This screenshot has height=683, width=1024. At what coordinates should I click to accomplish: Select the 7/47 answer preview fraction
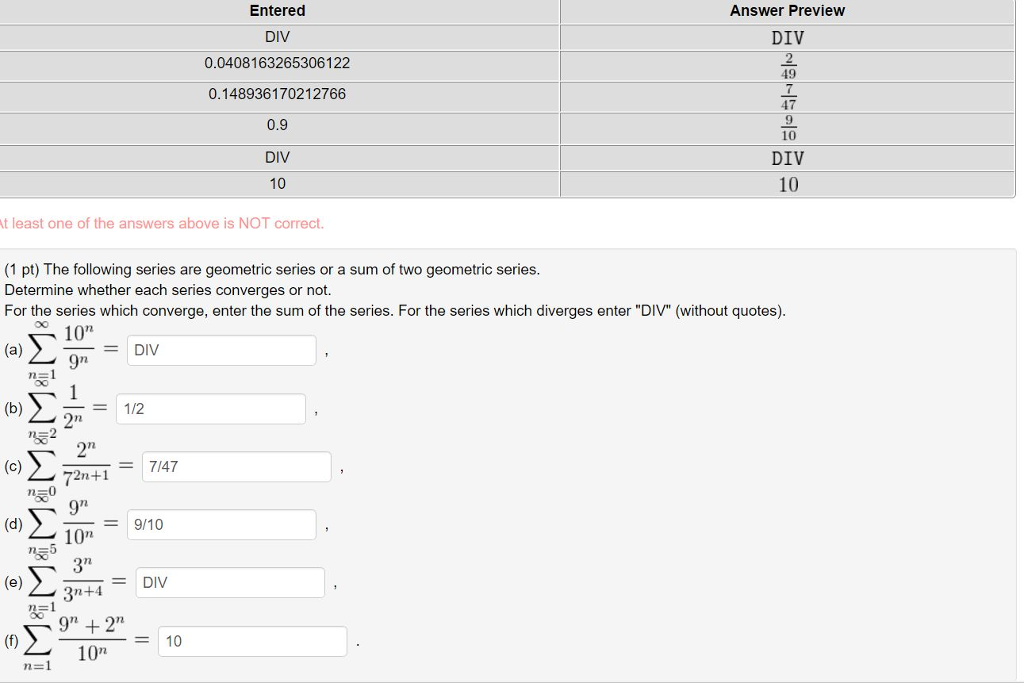788,96
